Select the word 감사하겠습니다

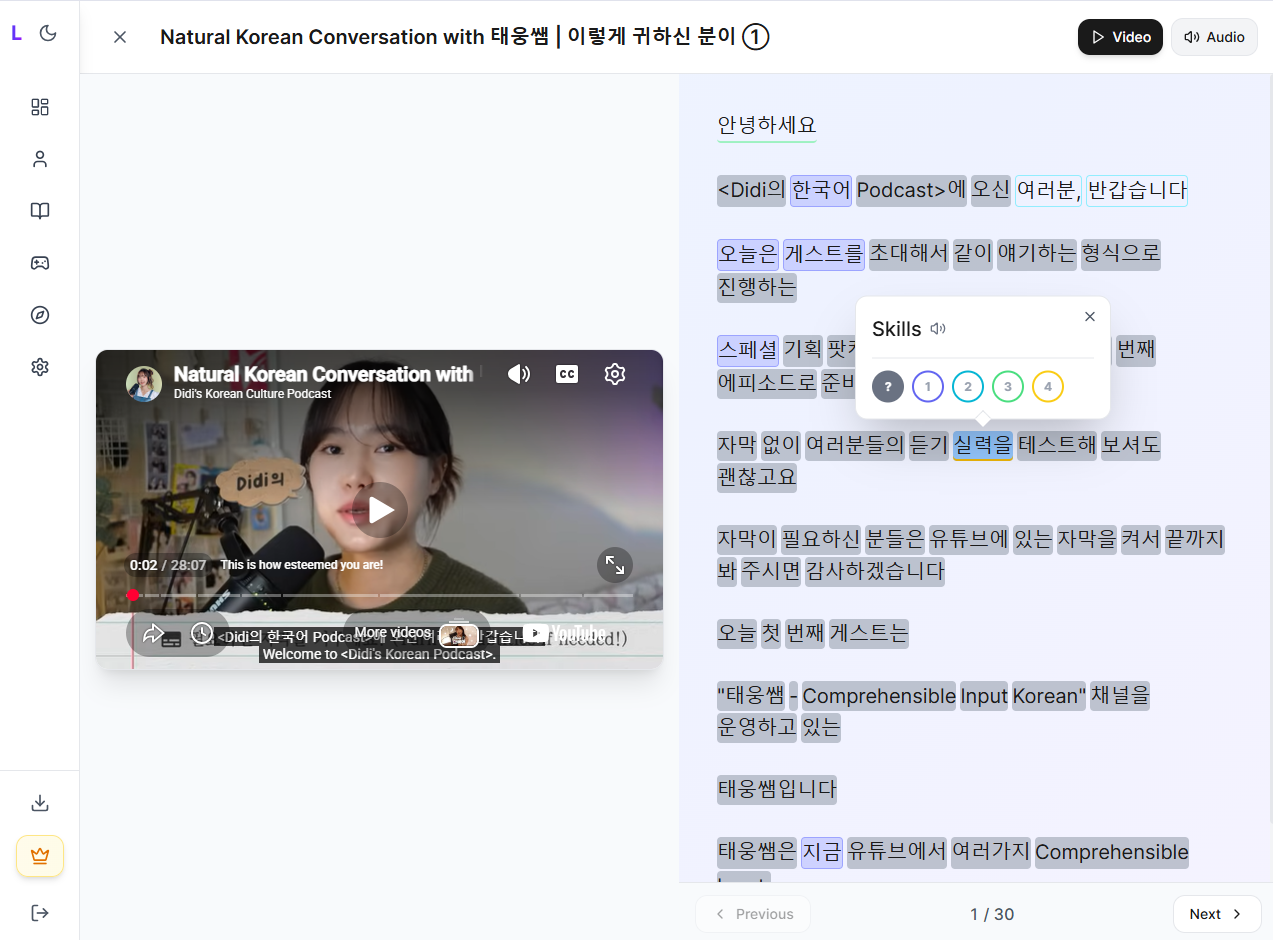pos(875,572)
